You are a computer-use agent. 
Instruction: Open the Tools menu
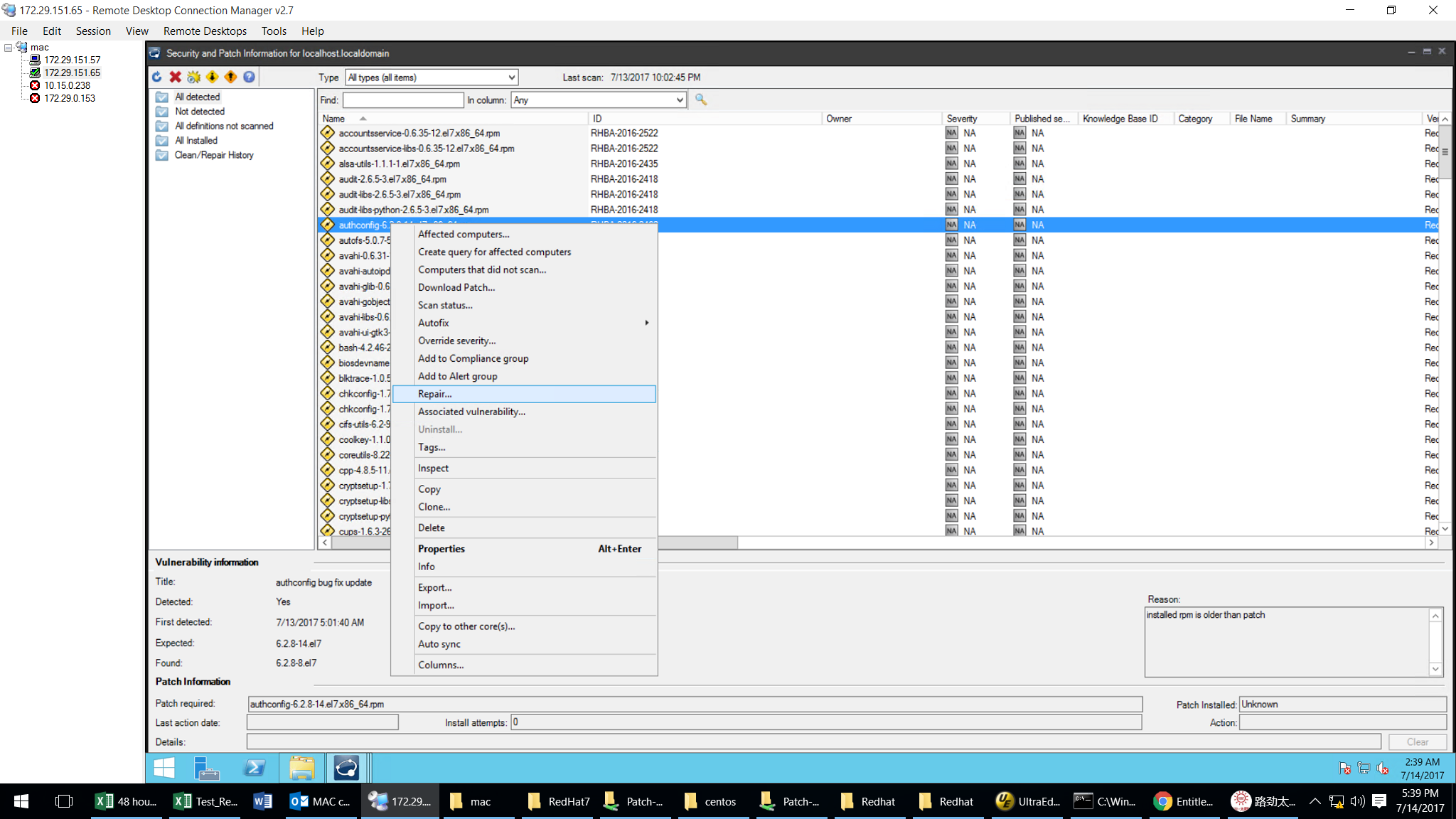(x=274, y=31)
